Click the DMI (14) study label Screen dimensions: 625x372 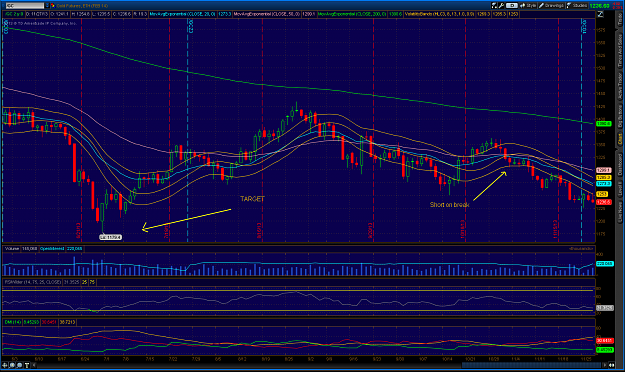[x=13, y=322]
